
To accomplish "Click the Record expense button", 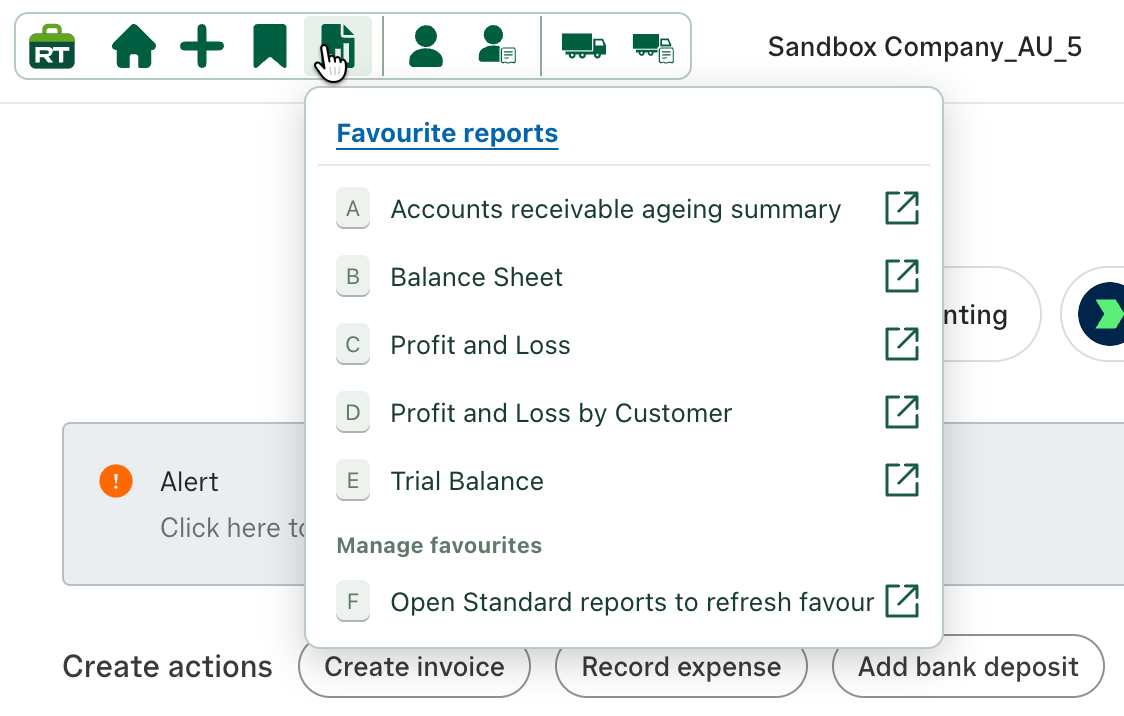I will pos(681,667).
